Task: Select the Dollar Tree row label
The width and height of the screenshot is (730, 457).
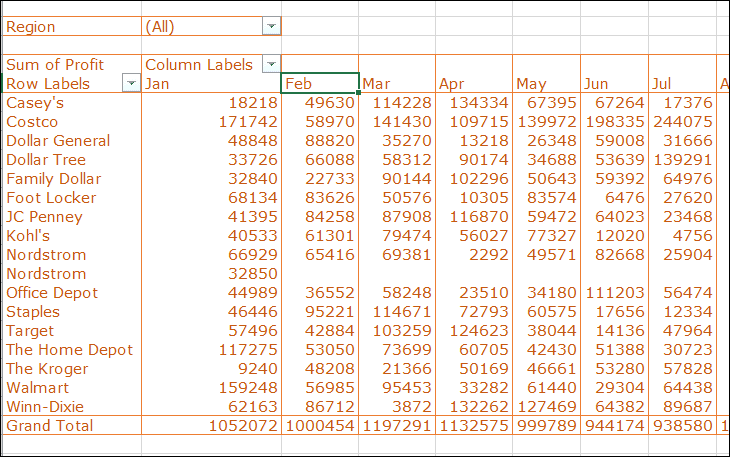Action: 72,160
